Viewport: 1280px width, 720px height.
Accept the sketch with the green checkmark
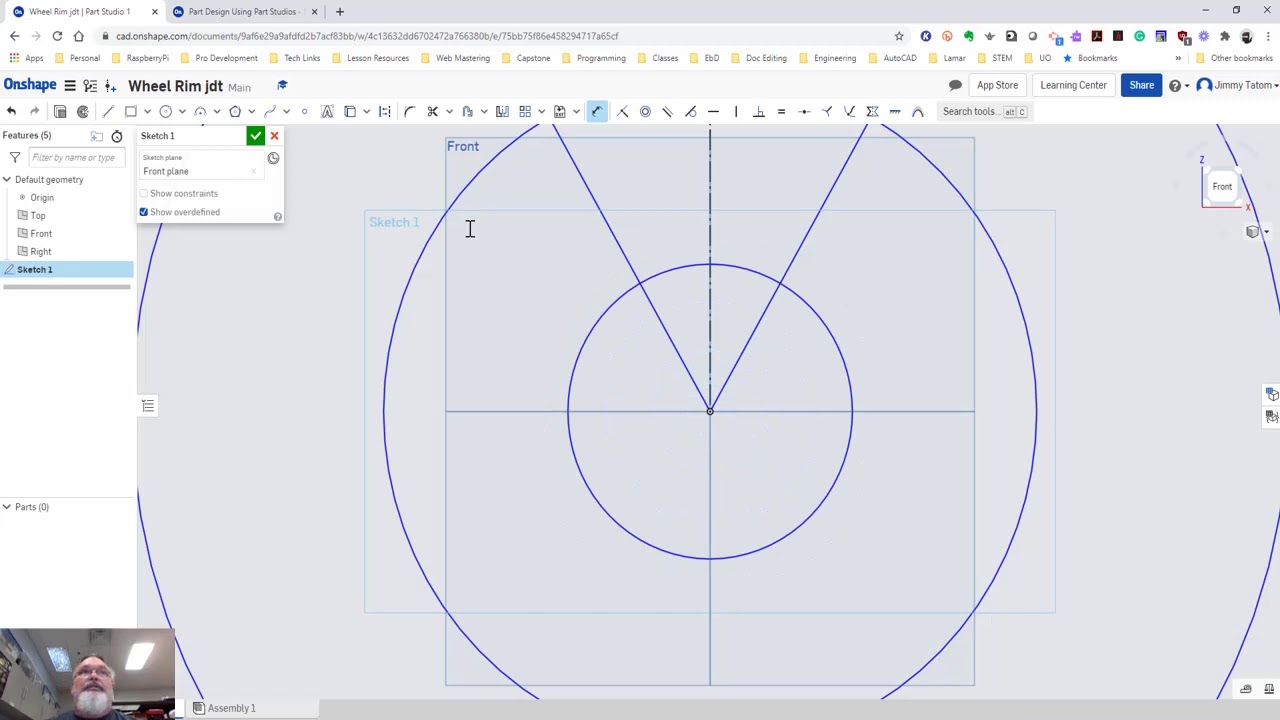pos(256,135)
